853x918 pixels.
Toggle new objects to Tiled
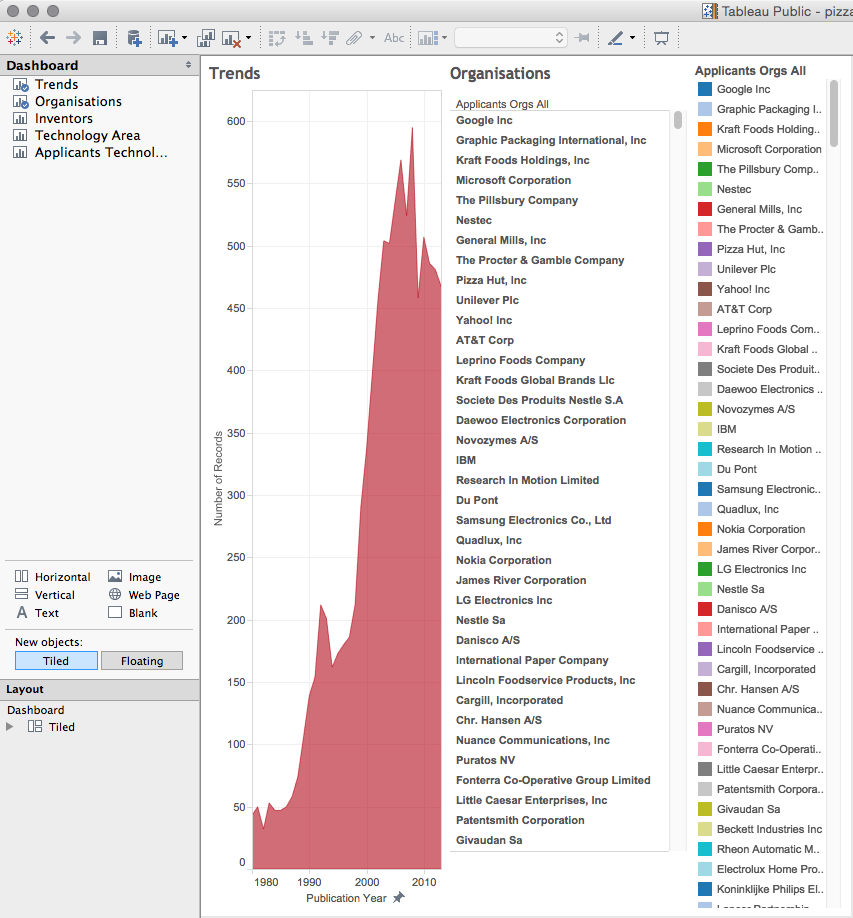[56, 660]
